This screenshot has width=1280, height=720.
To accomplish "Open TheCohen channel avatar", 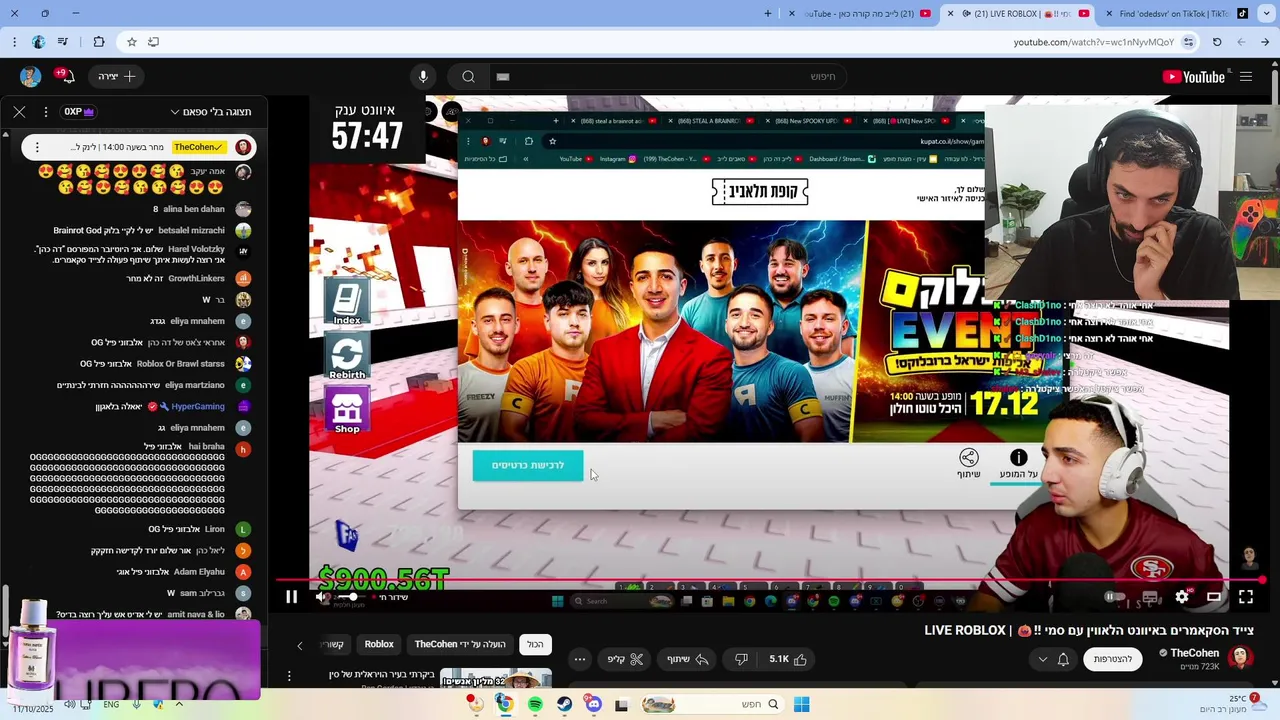I will [1241, 657].
